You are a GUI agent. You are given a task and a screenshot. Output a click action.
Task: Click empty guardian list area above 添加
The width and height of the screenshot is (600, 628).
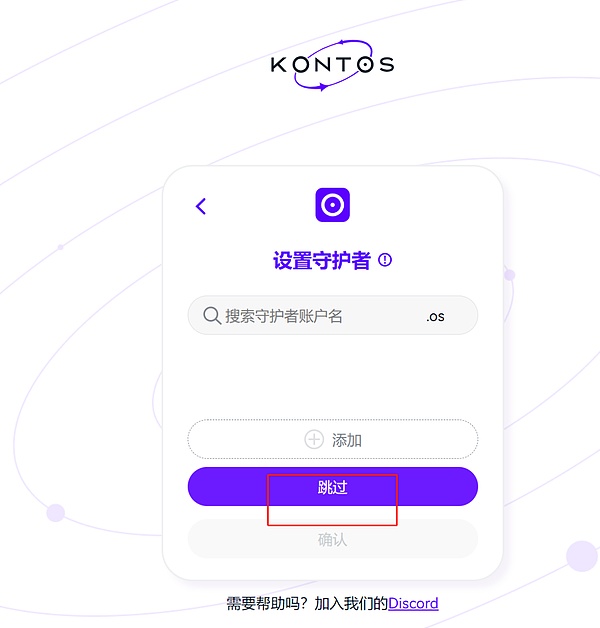click(x=332, y=376)
